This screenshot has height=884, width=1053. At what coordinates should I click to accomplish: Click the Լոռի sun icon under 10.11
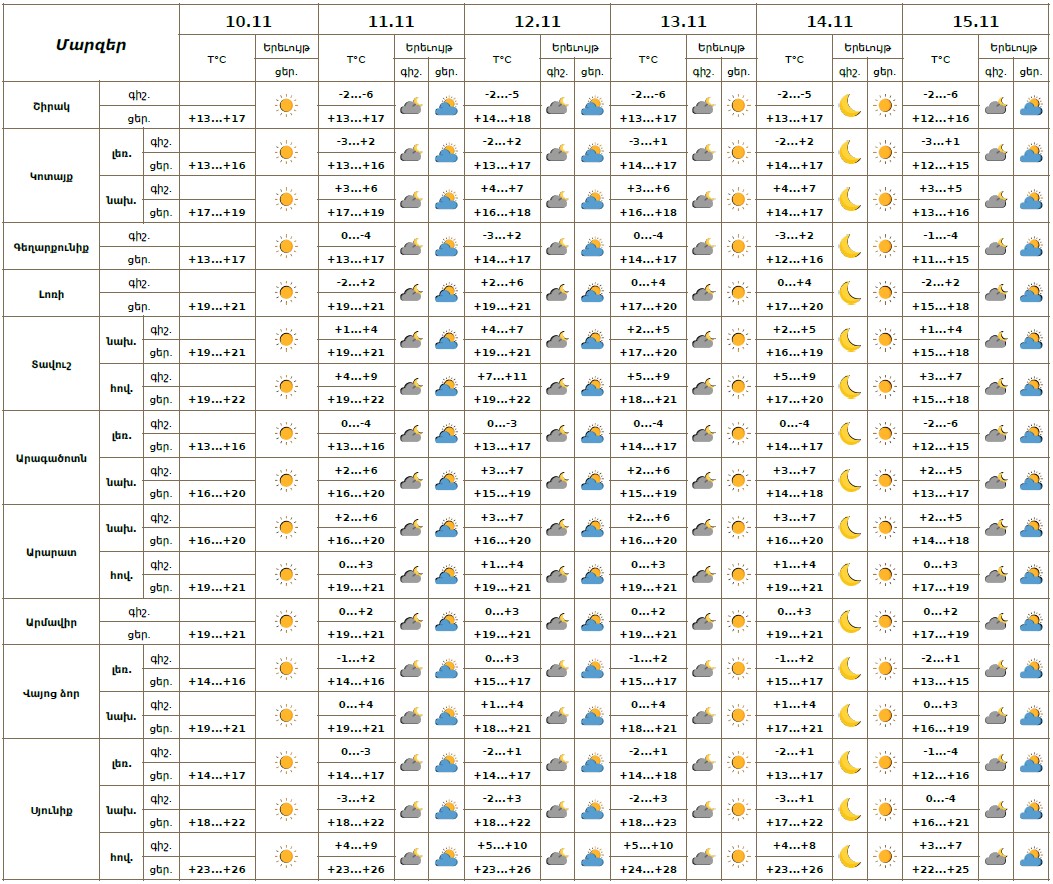click(x=286, y=293)
